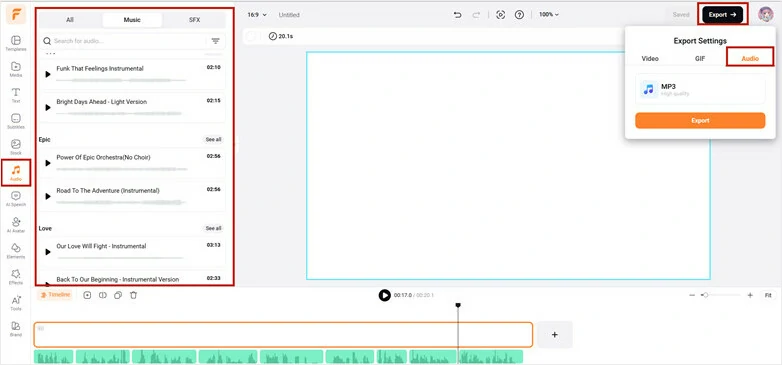Undo the last action
782x365 pixels.
(x=457, y=15)
